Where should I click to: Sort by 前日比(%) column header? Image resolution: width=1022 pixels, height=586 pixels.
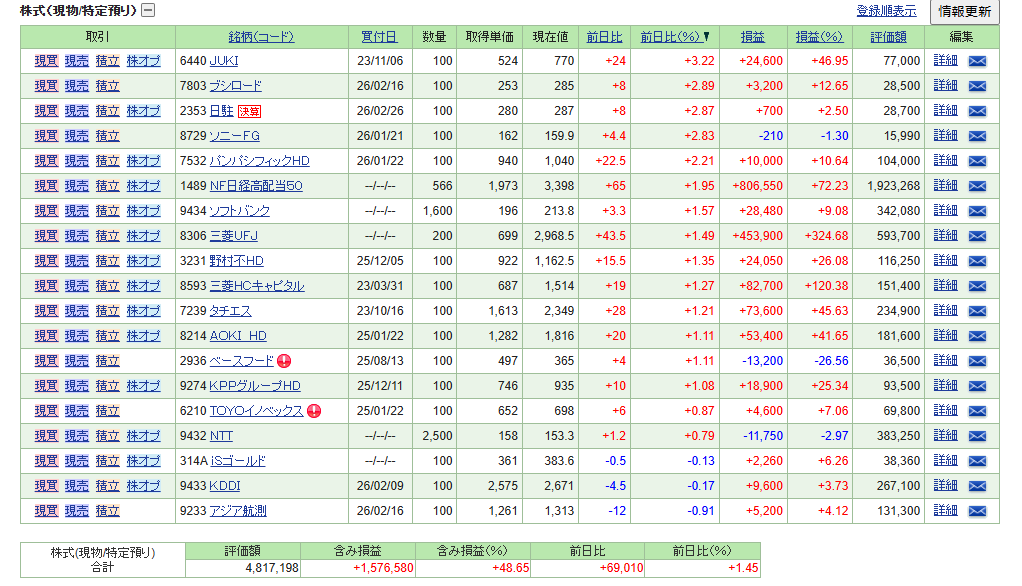coord(675,37)
